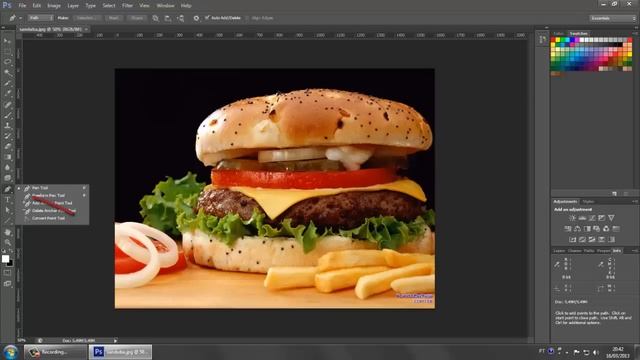Add a Hue/Saturation adjustment

568,229
